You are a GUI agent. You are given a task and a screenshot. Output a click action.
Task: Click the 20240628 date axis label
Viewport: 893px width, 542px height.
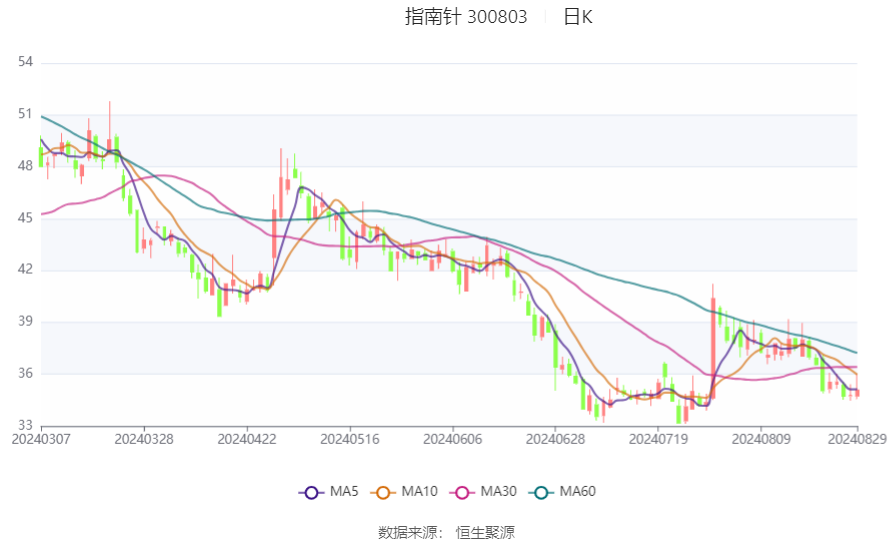pos(555,440)
